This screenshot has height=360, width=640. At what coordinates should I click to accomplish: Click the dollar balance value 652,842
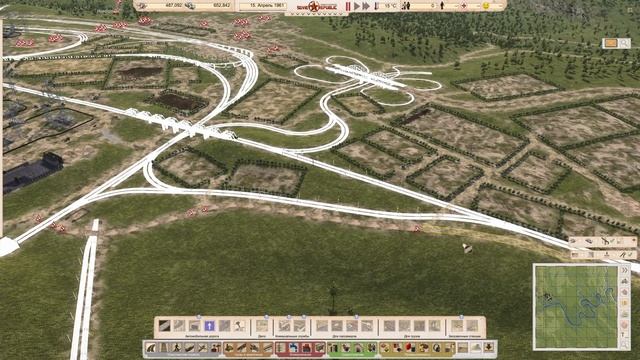[x=222, y=6]
